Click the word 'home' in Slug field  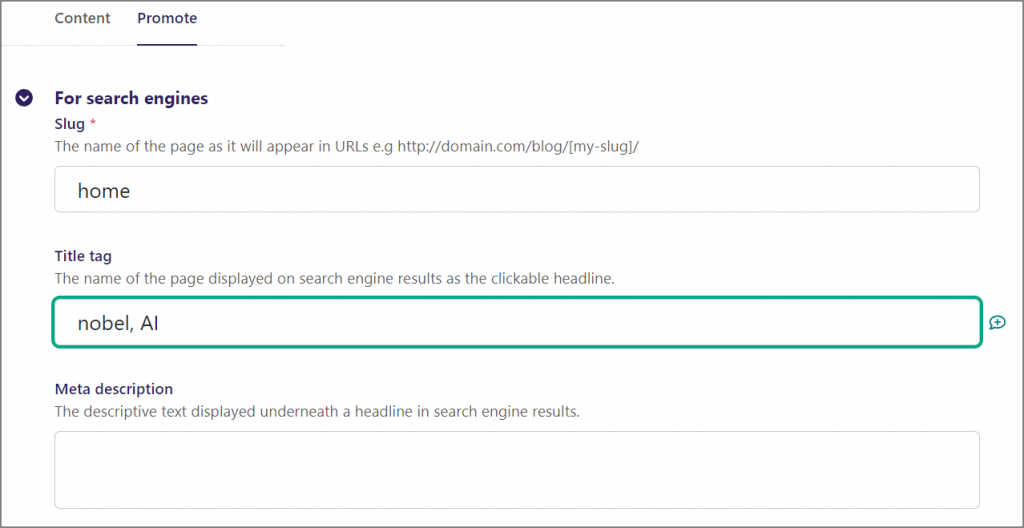[104, 190]
